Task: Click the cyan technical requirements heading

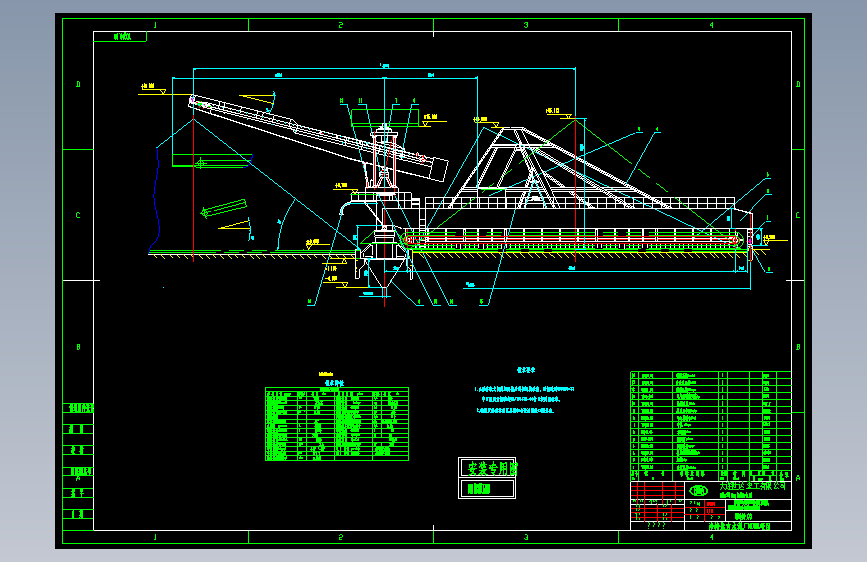Action: click(526, 370)
